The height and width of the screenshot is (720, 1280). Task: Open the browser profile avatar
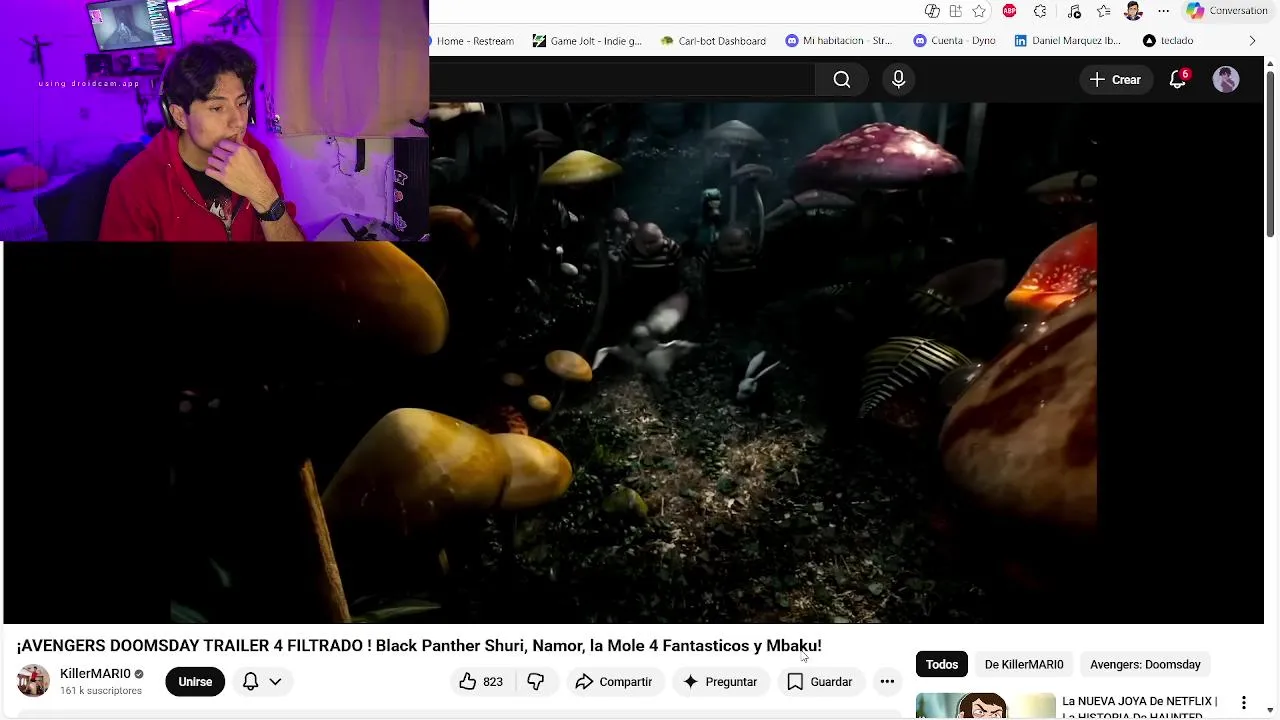pos(1133,11)
